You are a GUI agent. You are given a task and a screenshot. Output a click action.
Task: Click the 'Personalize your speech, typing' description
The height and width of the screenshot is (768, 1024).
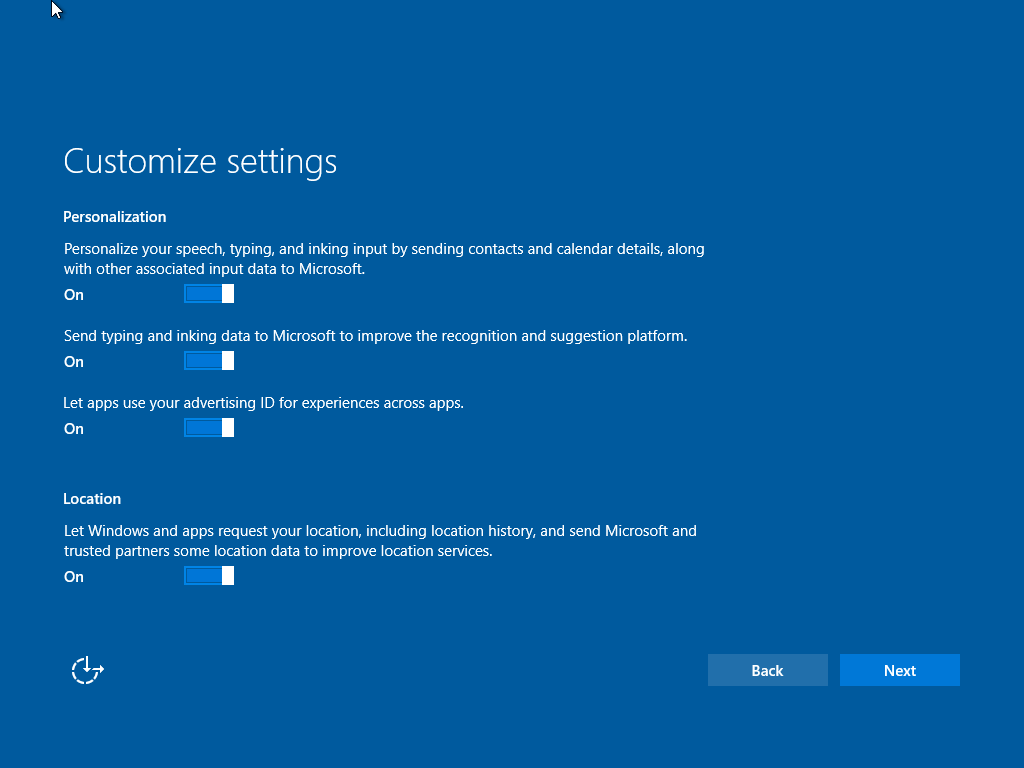click(x=384, y=259)
